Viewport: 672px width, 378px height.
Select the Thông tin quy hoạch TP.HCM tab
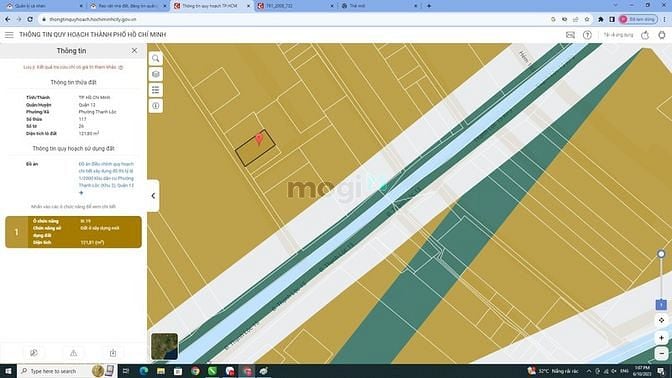coord(211,6)
